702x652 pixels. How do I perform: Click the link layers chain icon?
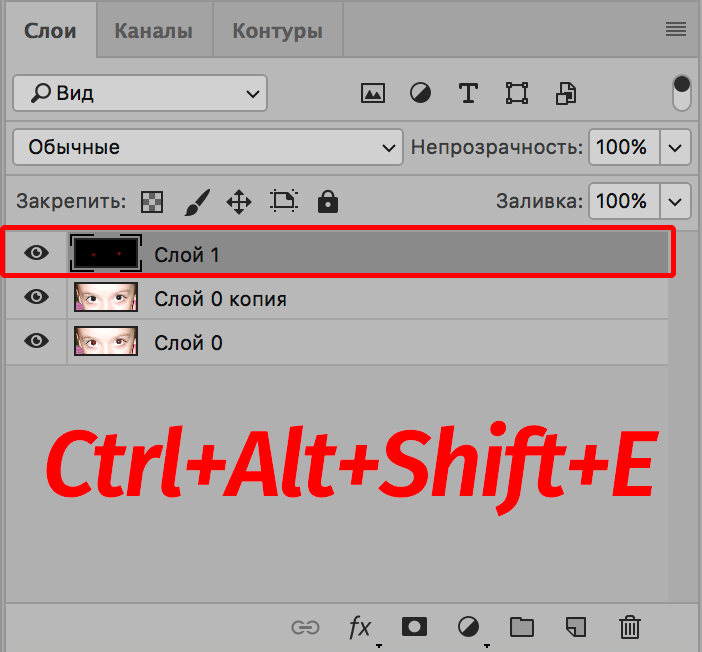click(305, 627)
